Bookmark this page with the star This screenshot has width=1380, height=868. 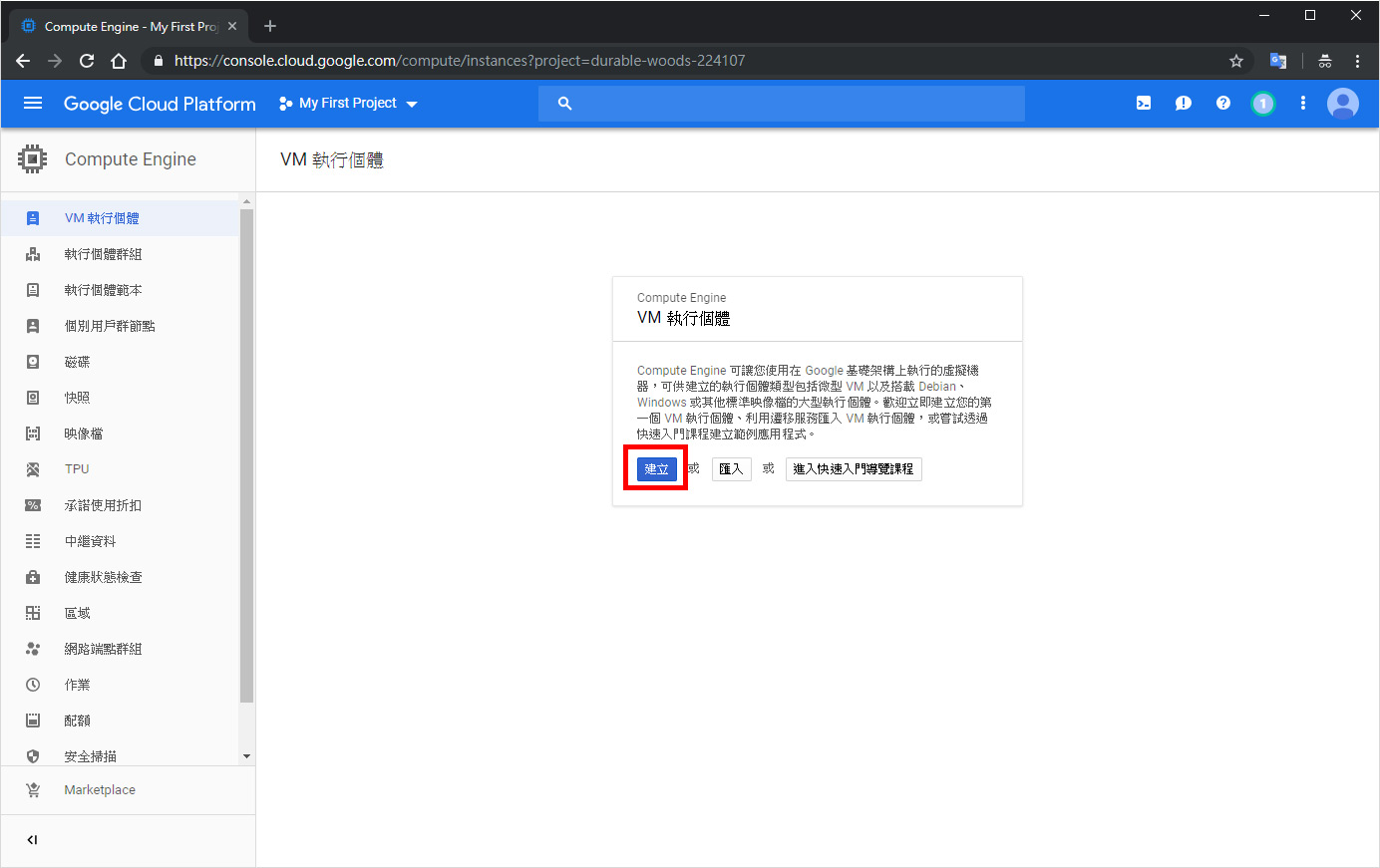coord(1236,61)
